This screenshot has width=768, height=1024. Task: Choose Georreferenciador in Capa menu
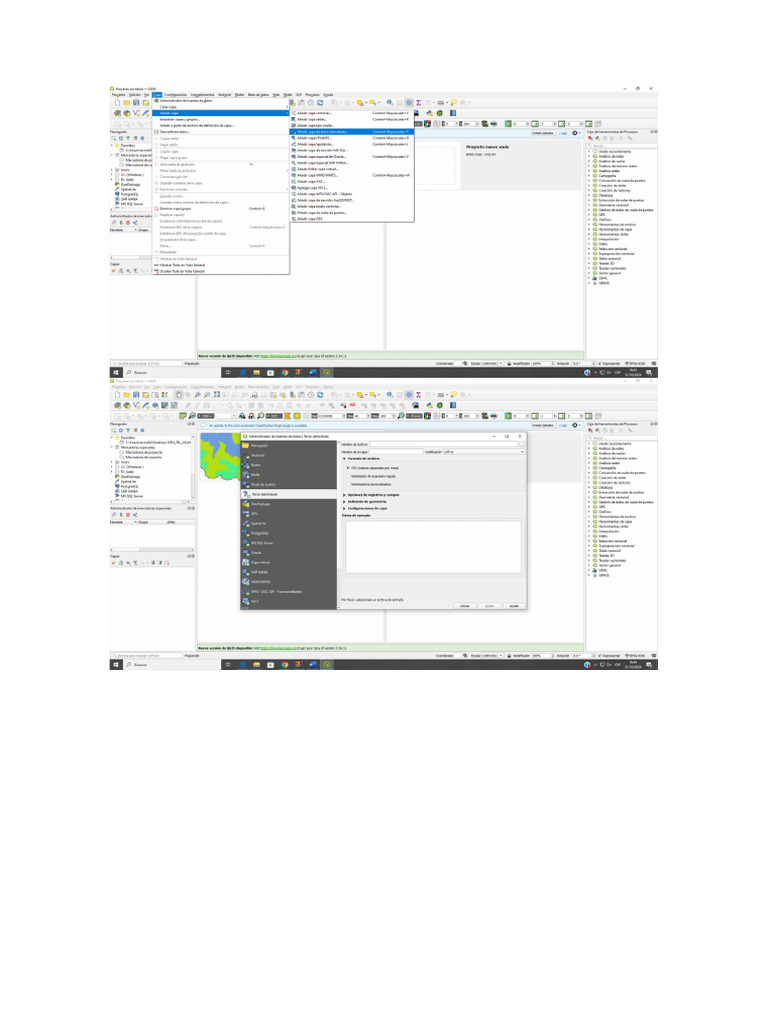coord(221,132)
